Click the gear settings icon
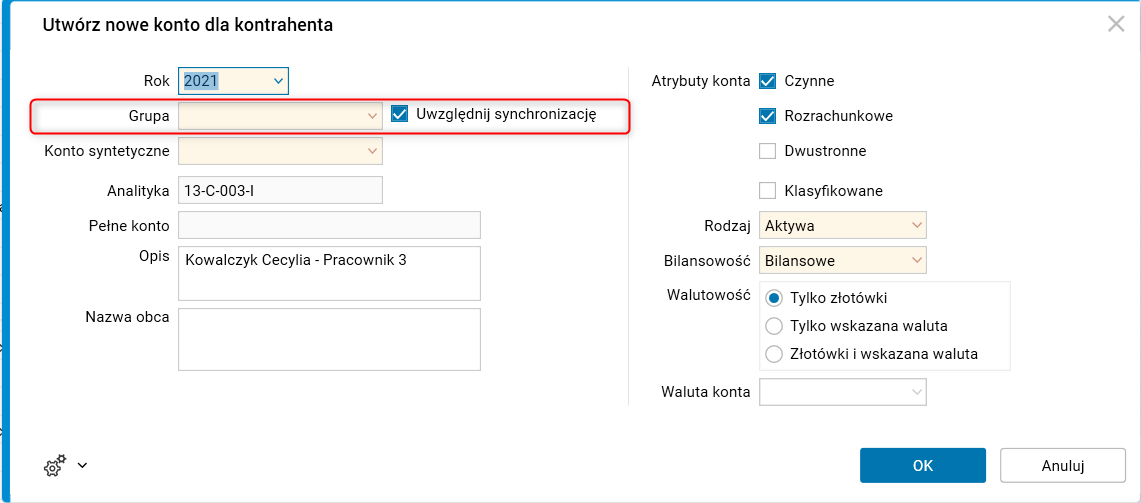This screenshot has width=1141, height=503. (54, 466)
